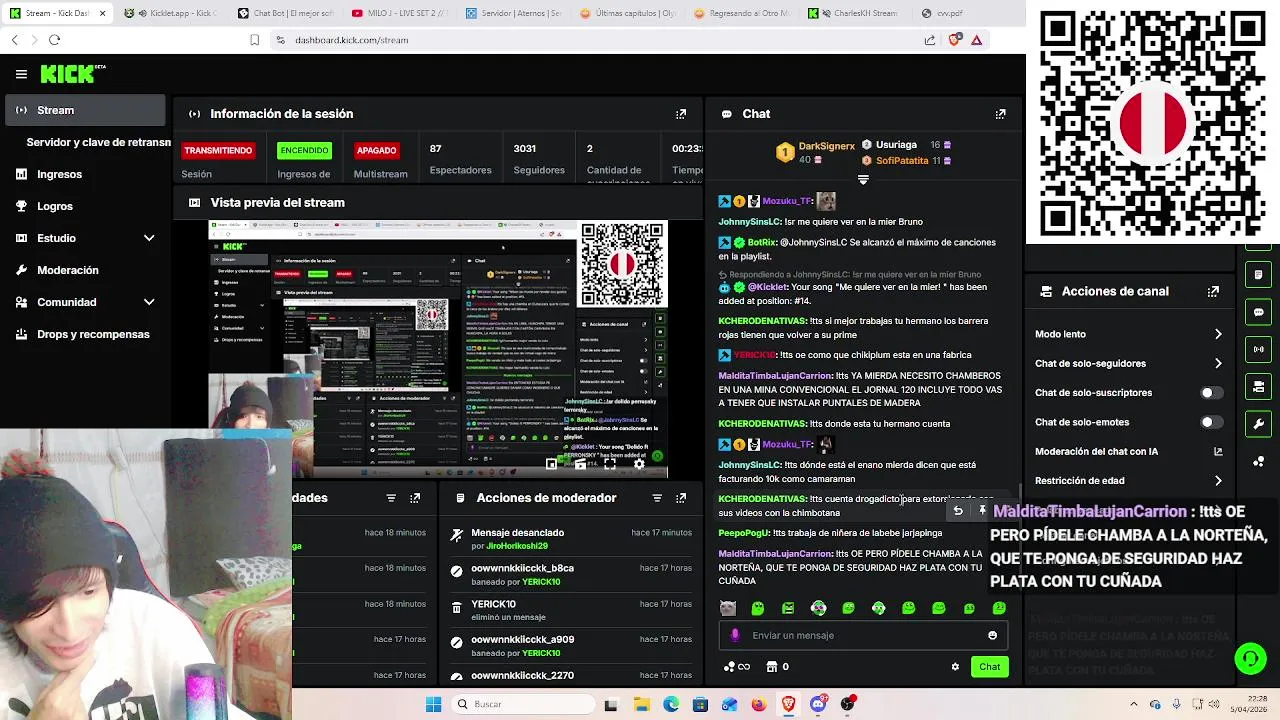Click the green support headset bubble
This screenshot has width=1280, height=720.
click(x=1250, y=658)
